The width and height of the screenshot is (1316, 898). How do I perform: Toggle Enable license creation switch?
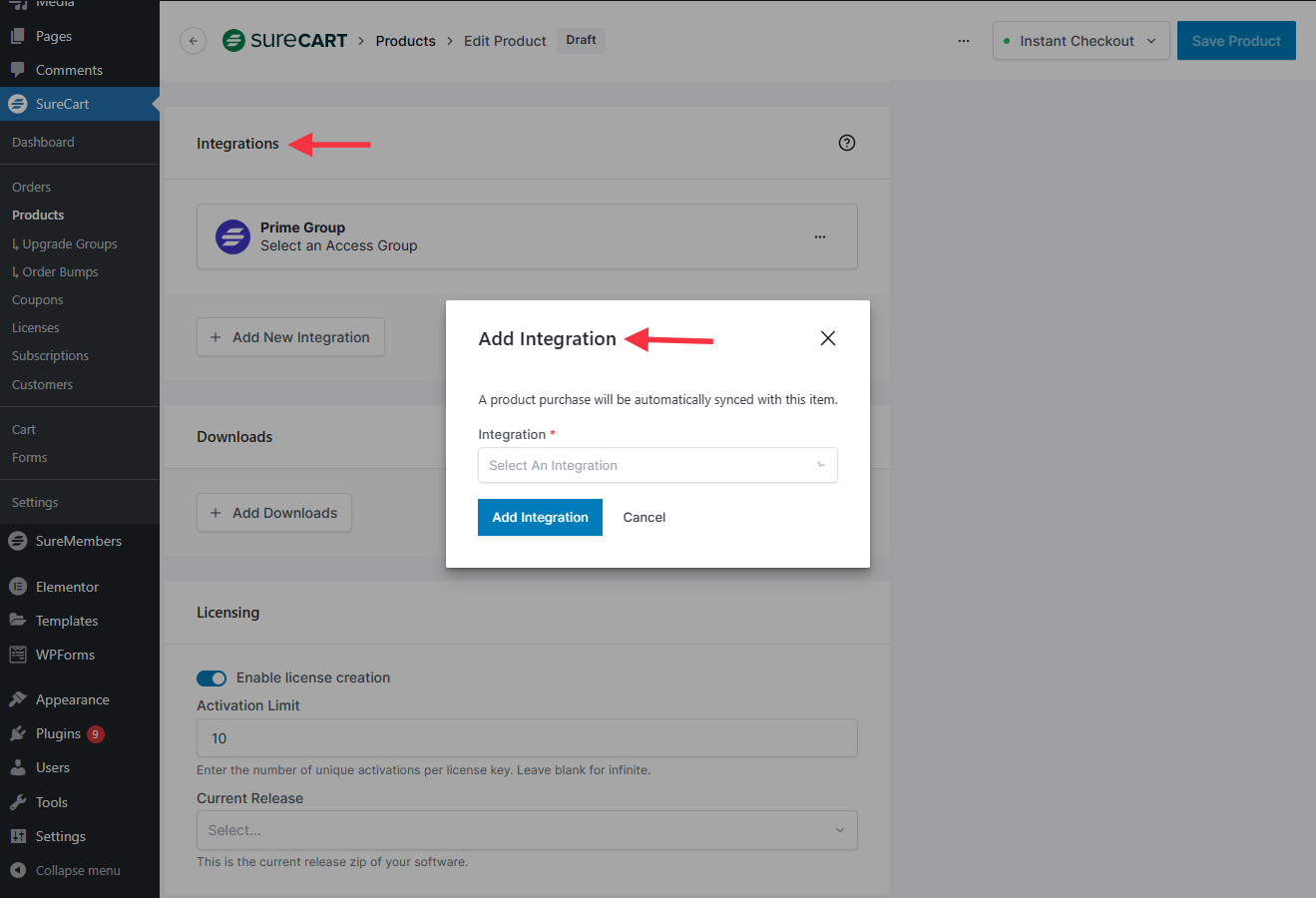tap(212, 678)
